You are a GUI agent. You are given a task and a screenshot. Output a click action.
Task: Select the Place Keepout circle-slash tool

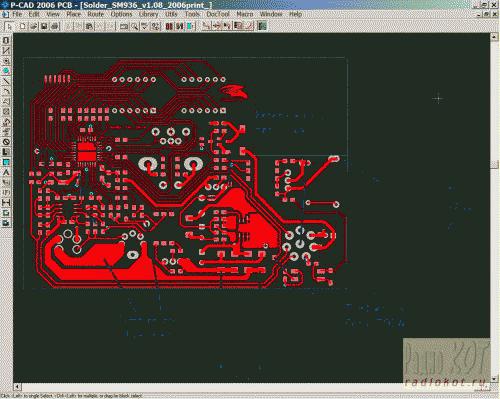(x=6, y=142)
